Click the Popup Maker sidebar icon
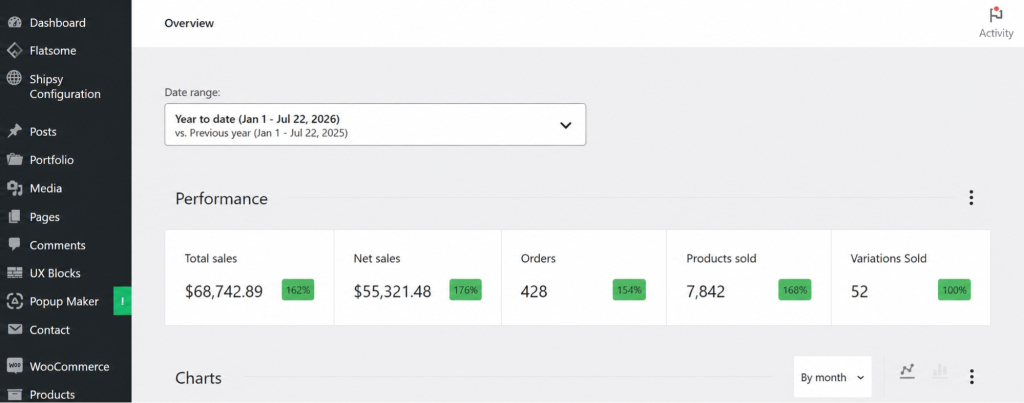This screenshot has height=403, width=1024. (14, 301)
